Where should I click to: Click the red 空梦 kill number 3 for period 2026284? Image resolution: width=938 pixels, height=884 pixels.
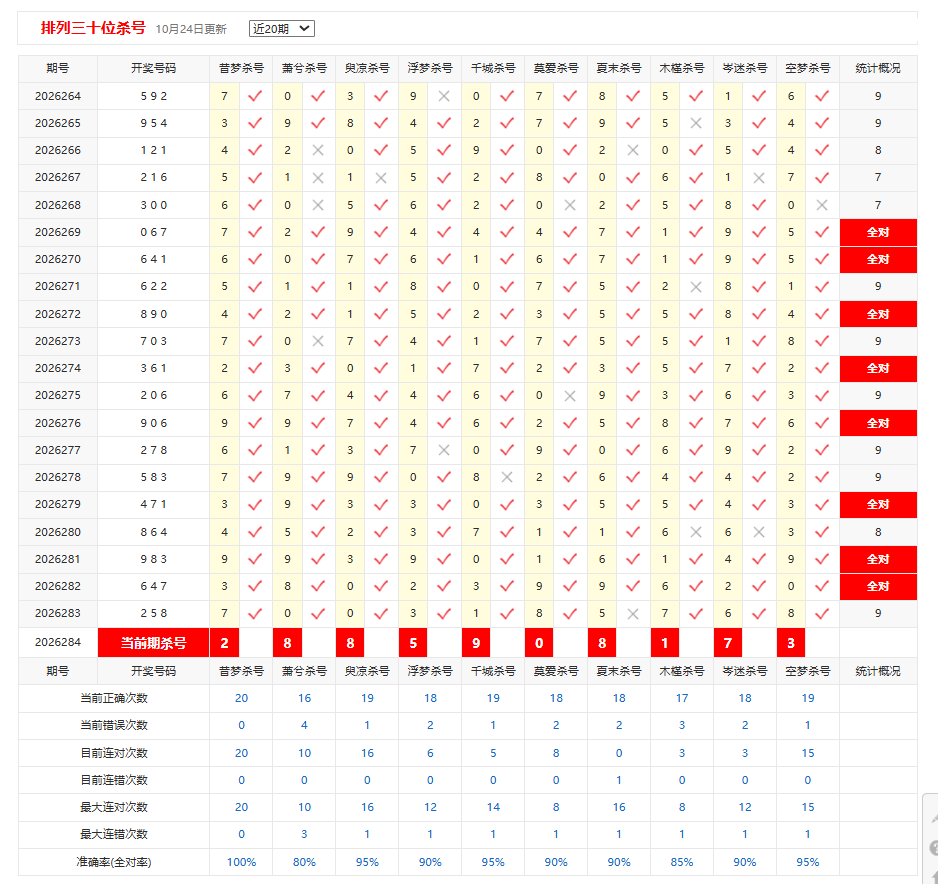point(791,643)
